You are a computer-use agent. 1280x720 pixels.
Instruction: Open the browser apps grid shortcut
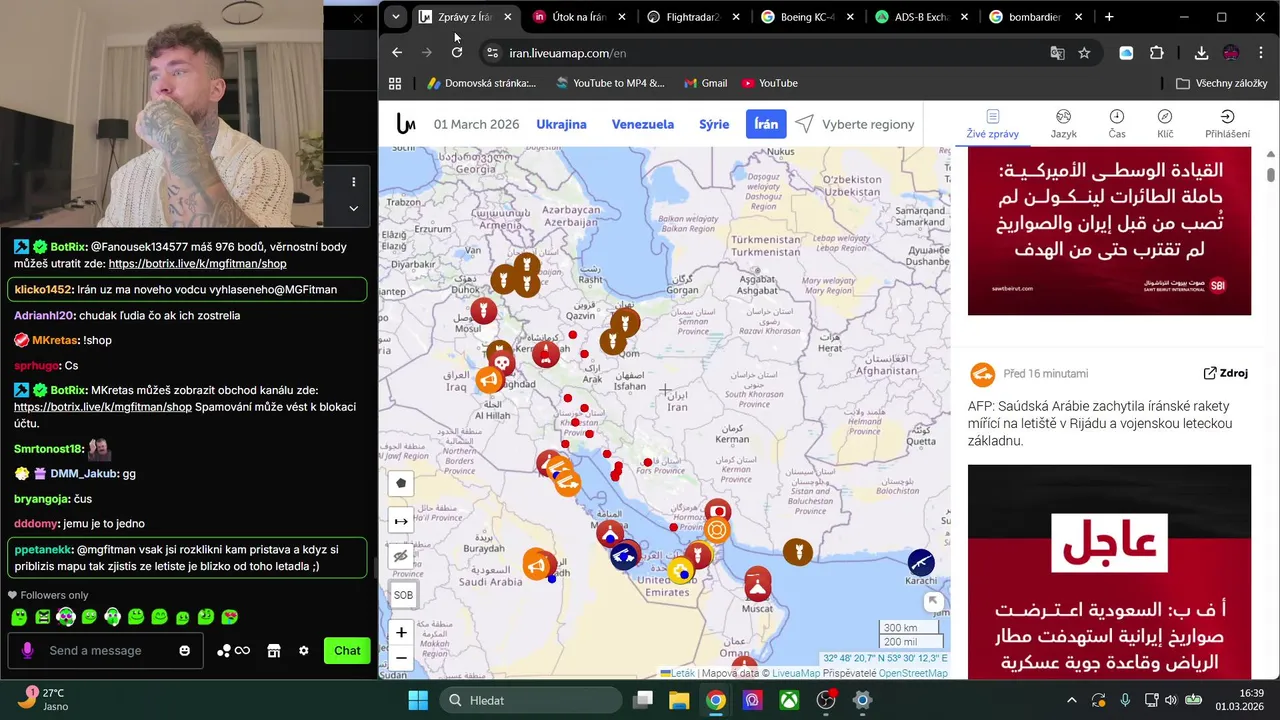(395, 83)
